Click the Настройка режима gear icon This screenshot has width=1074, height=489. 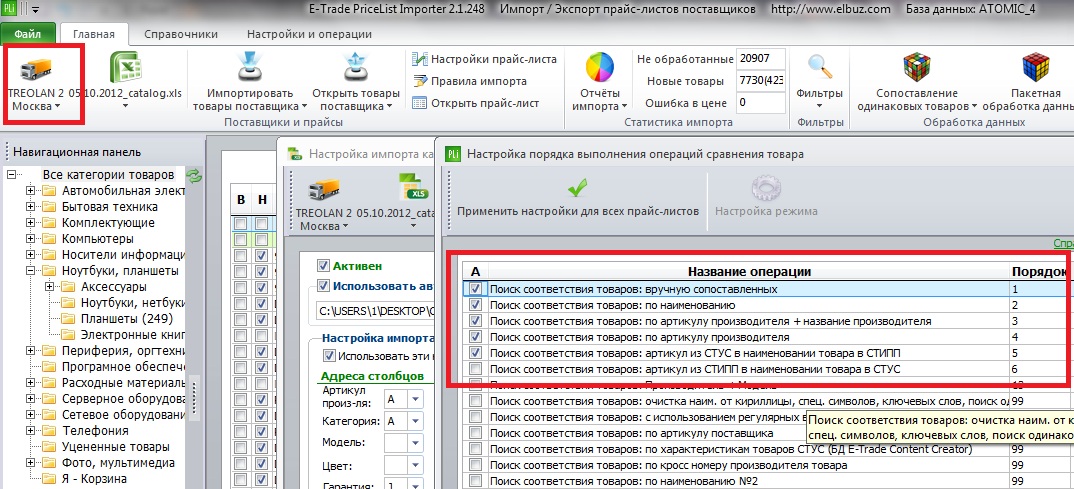[766, 187]
